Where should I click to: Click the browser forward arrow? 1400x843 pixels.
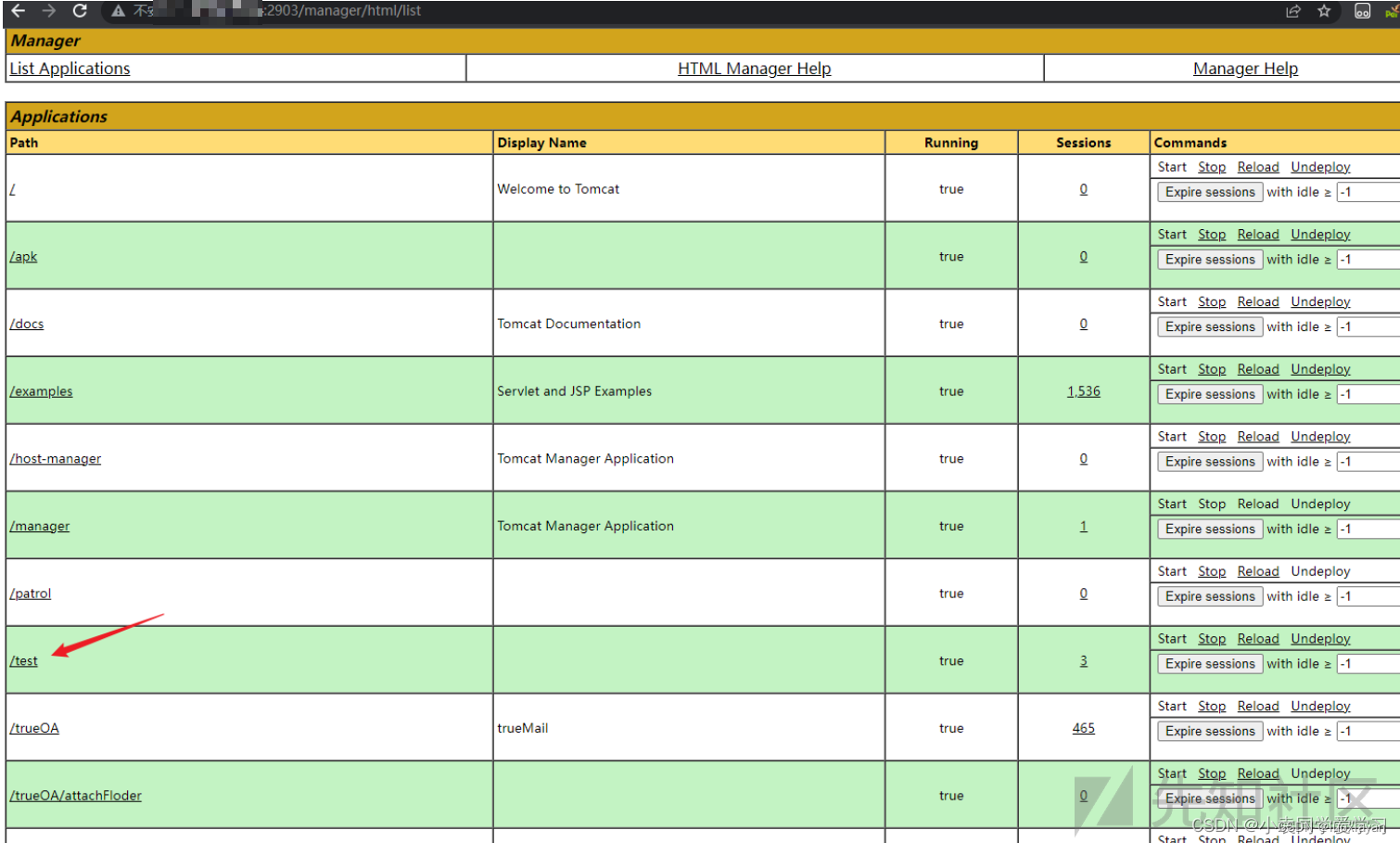tap(49, 11)
